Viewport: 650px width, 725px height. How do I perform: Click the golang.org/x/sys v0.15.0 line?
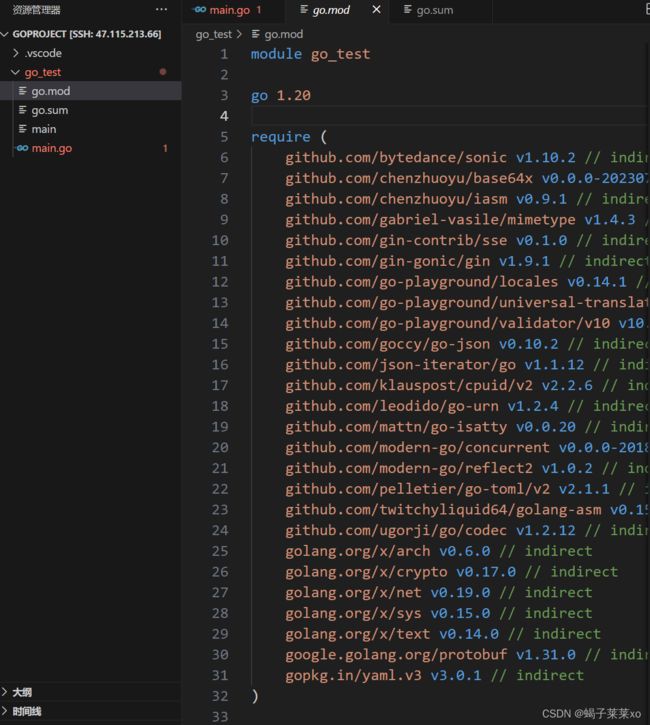439,614
